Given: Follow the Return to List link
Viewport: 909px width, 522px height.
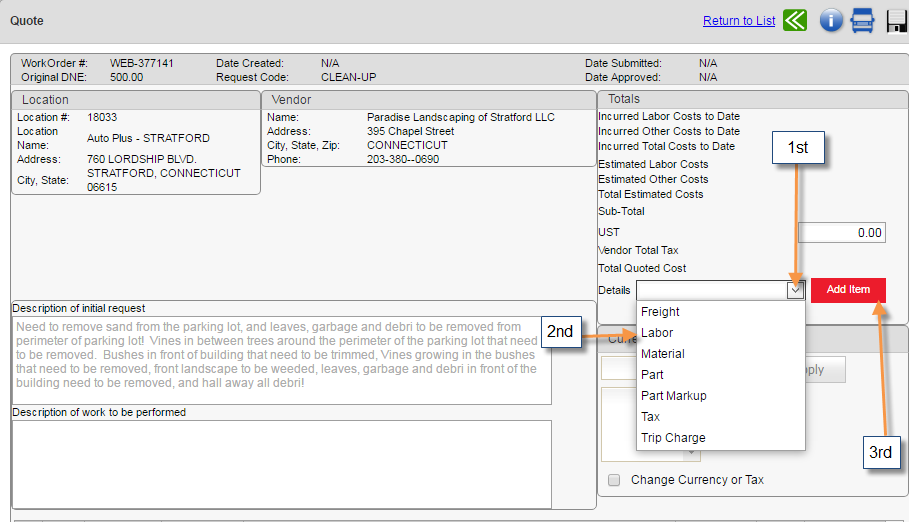Looking at the screenshot, I should pyautogui.click(x=739, y=21).
